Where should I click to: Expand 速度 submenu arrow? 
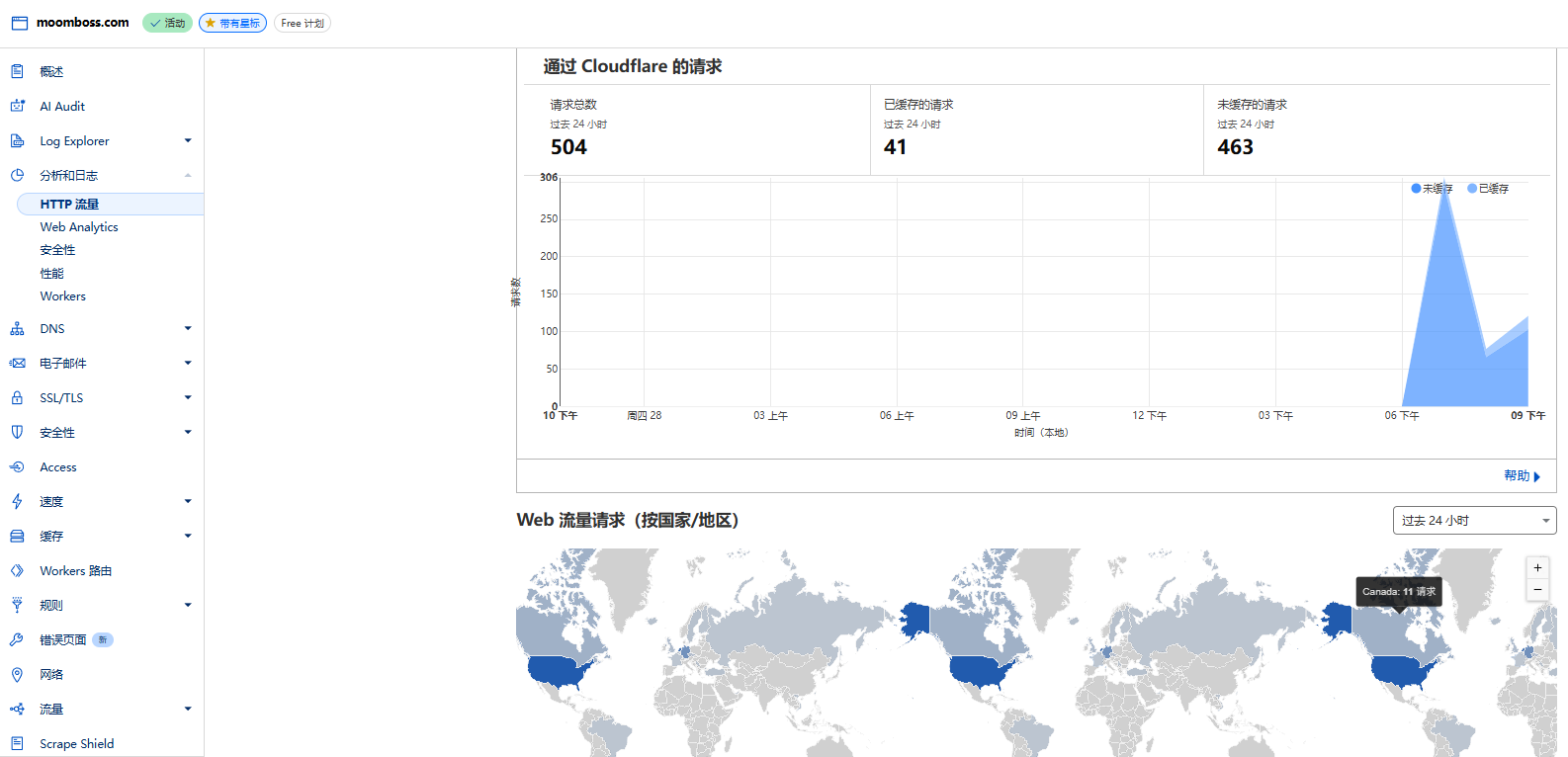(188, 501)
